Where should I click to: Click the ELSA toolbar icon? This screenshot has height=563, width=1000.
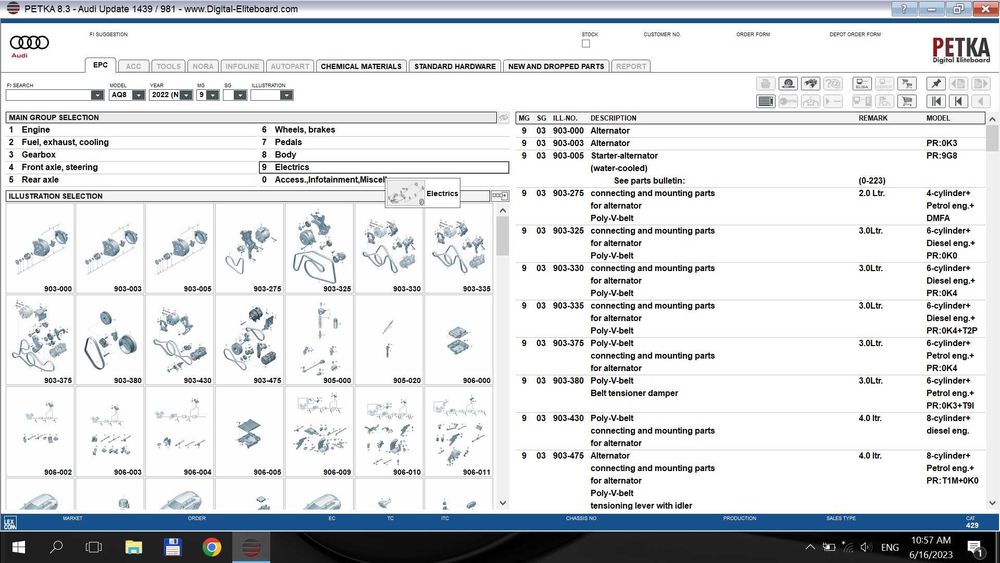pyautogui.click(x=862, y=84)
